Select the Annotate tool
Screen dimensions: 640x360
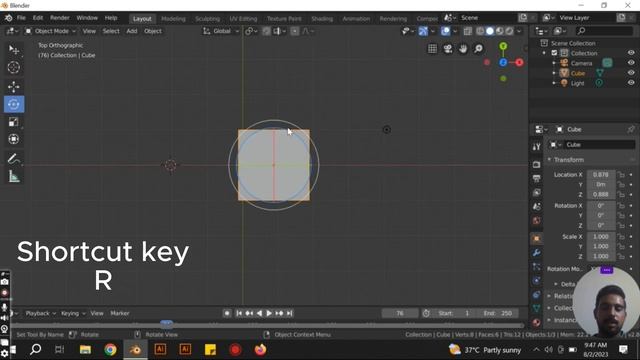click(x=14, y=159)
